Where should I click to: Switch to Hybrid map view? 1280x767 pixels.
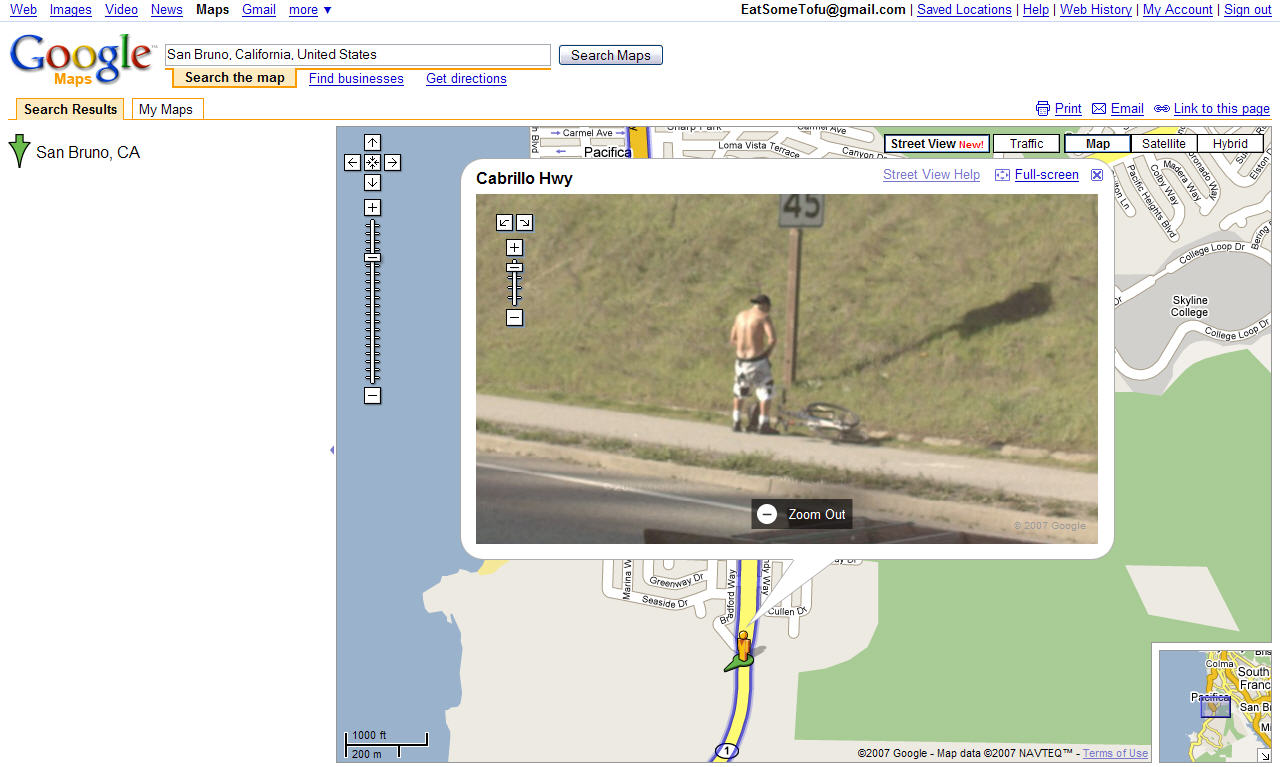click(1230, 144)
